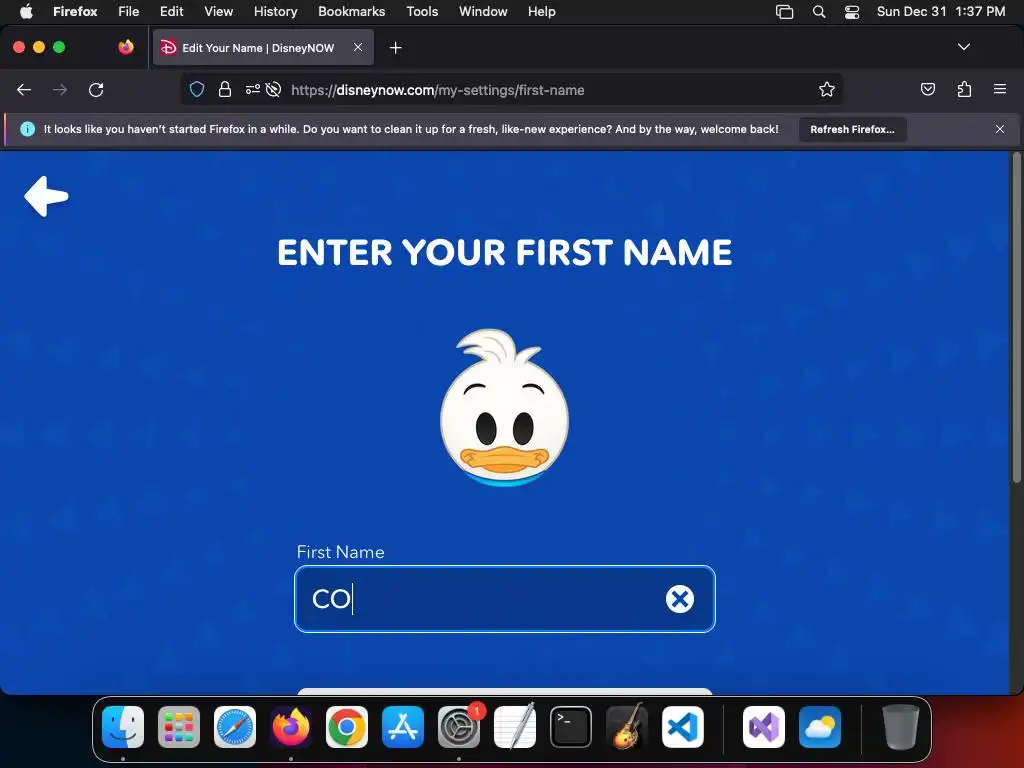Open the Tools menu
This screenshot has height=768, width=1024.
(422, 11)
